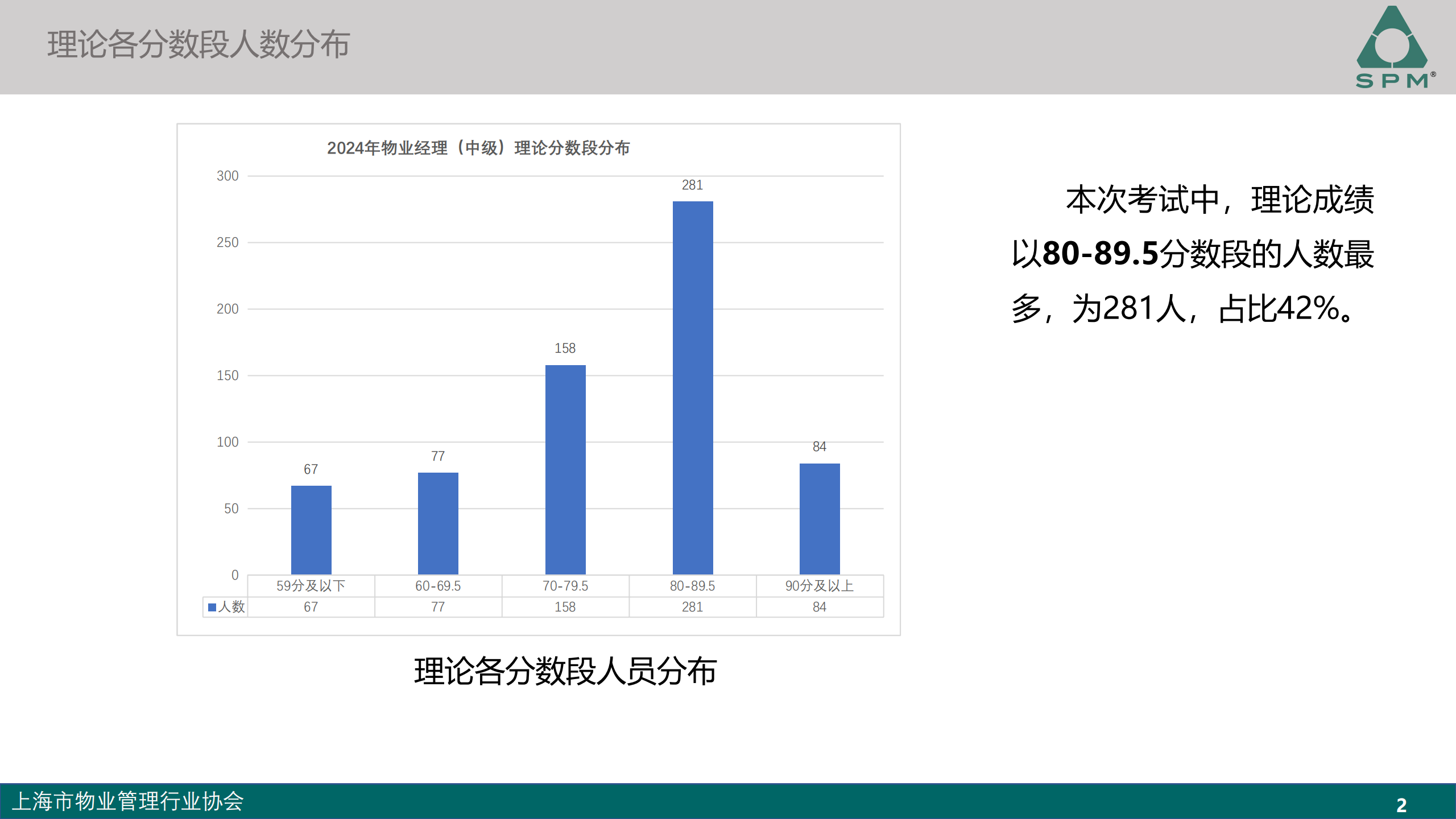
Task: Click table cell 77 in 人数 row
Action: pos(438,607)
